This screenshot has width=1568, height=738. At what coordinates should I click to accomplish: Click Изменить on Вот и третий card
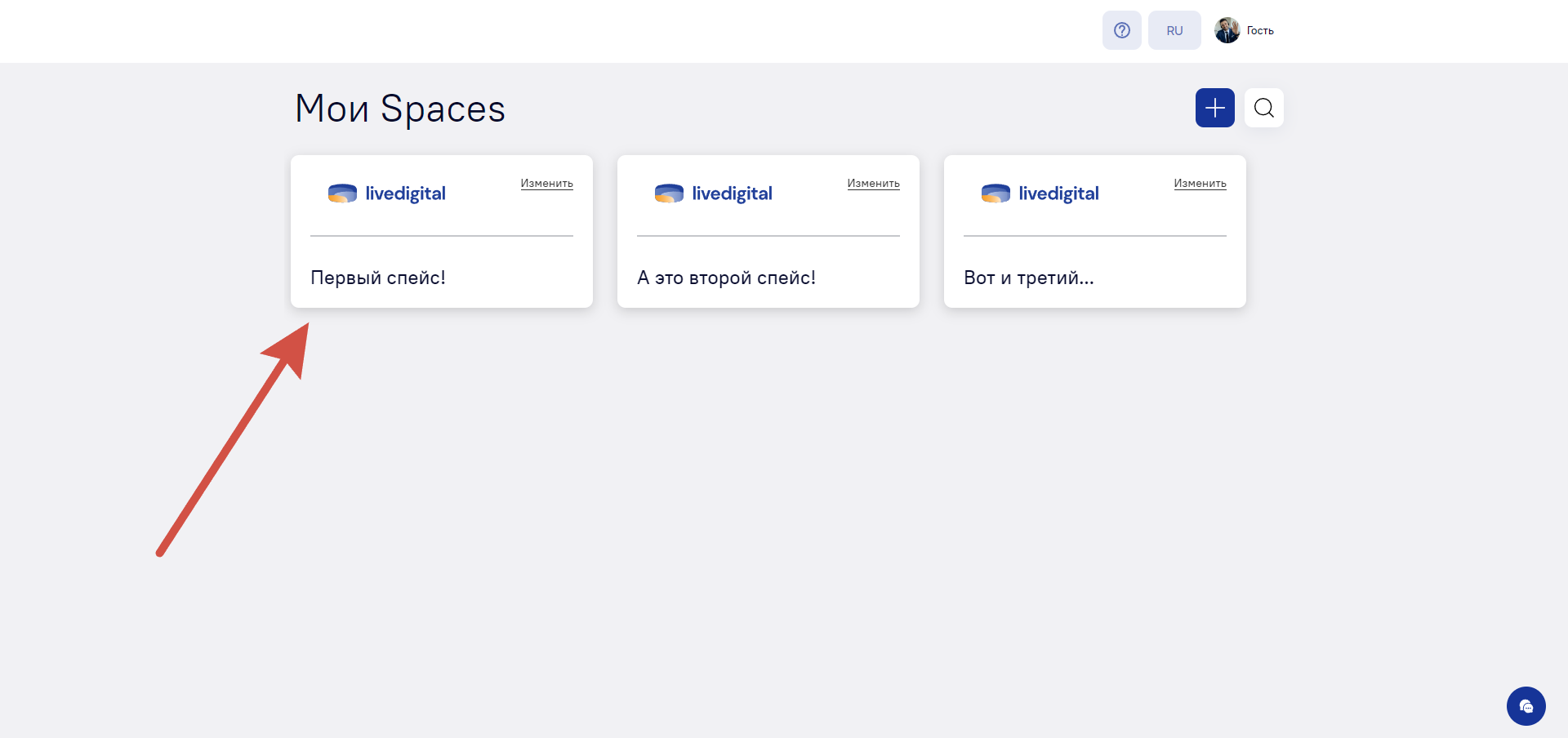tap(1200, 184)
